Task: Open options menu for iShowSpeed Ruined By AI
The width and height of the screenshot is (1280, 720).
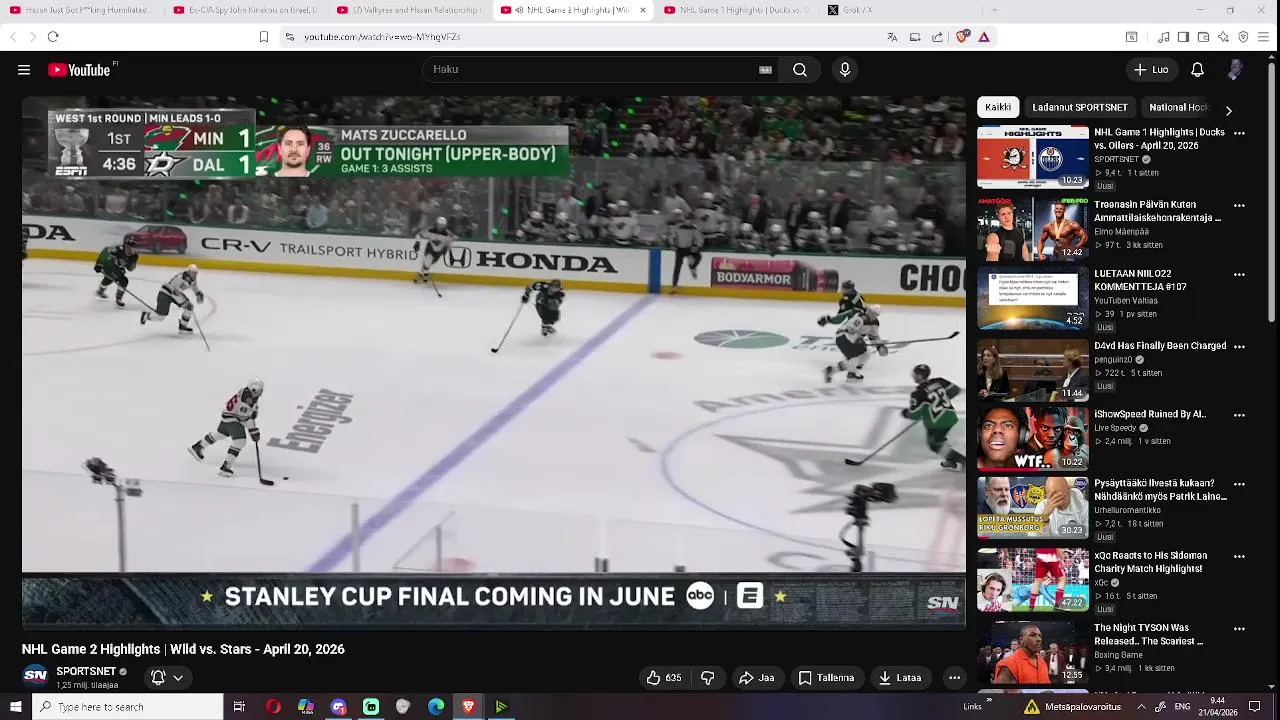Action: click(1239, 415)
